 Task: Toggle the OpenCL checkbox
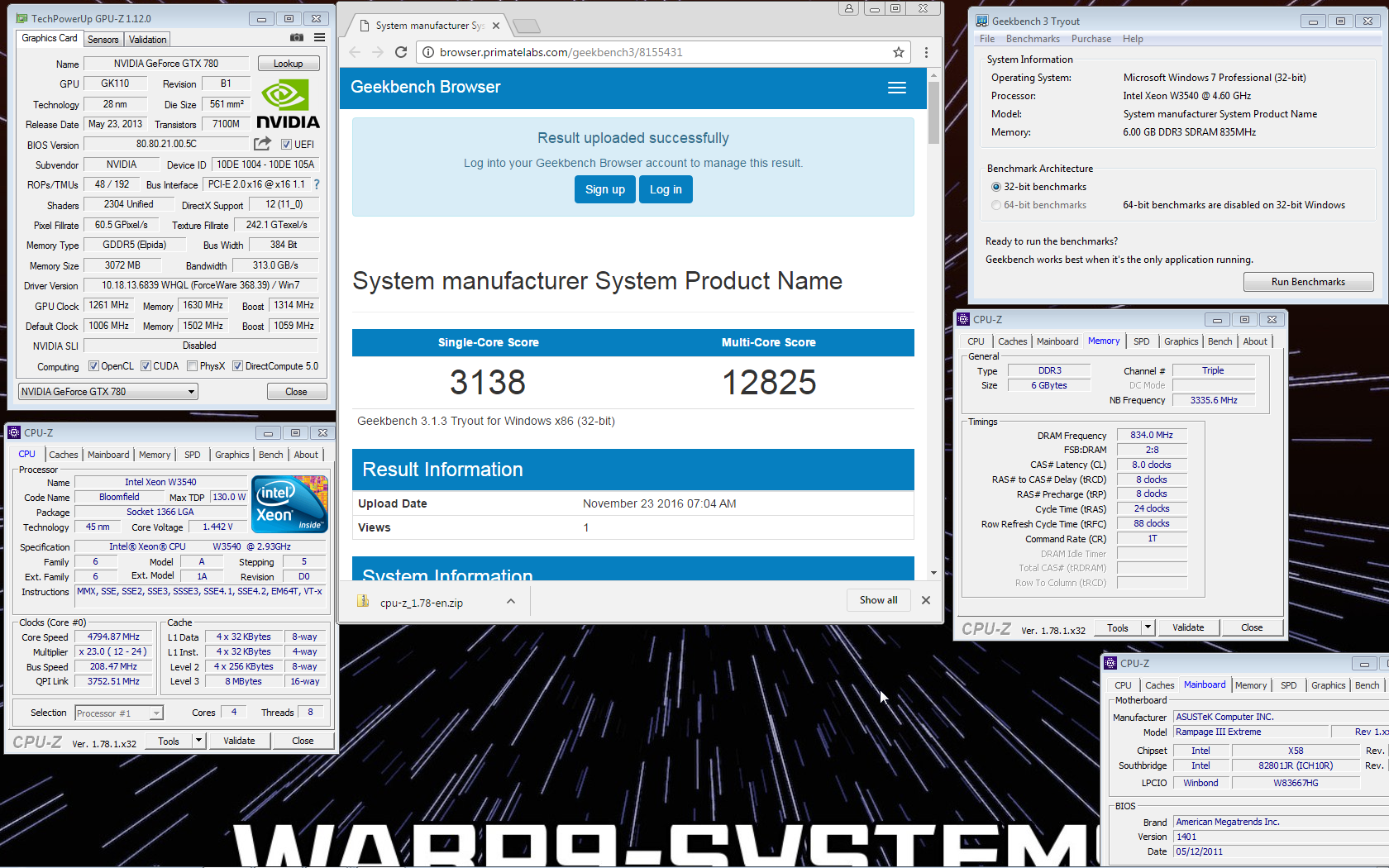pos(93,366)
